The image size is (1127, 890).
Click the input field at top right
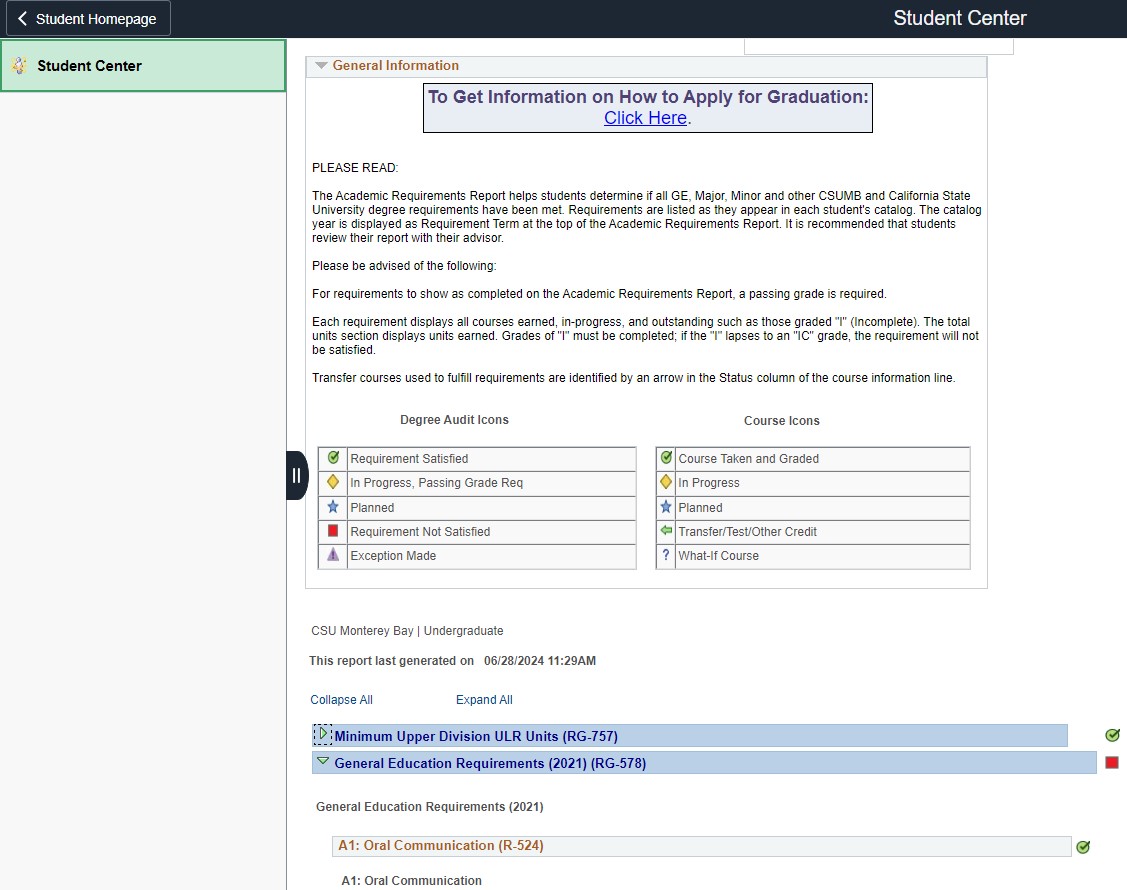(x=877, y=44)
